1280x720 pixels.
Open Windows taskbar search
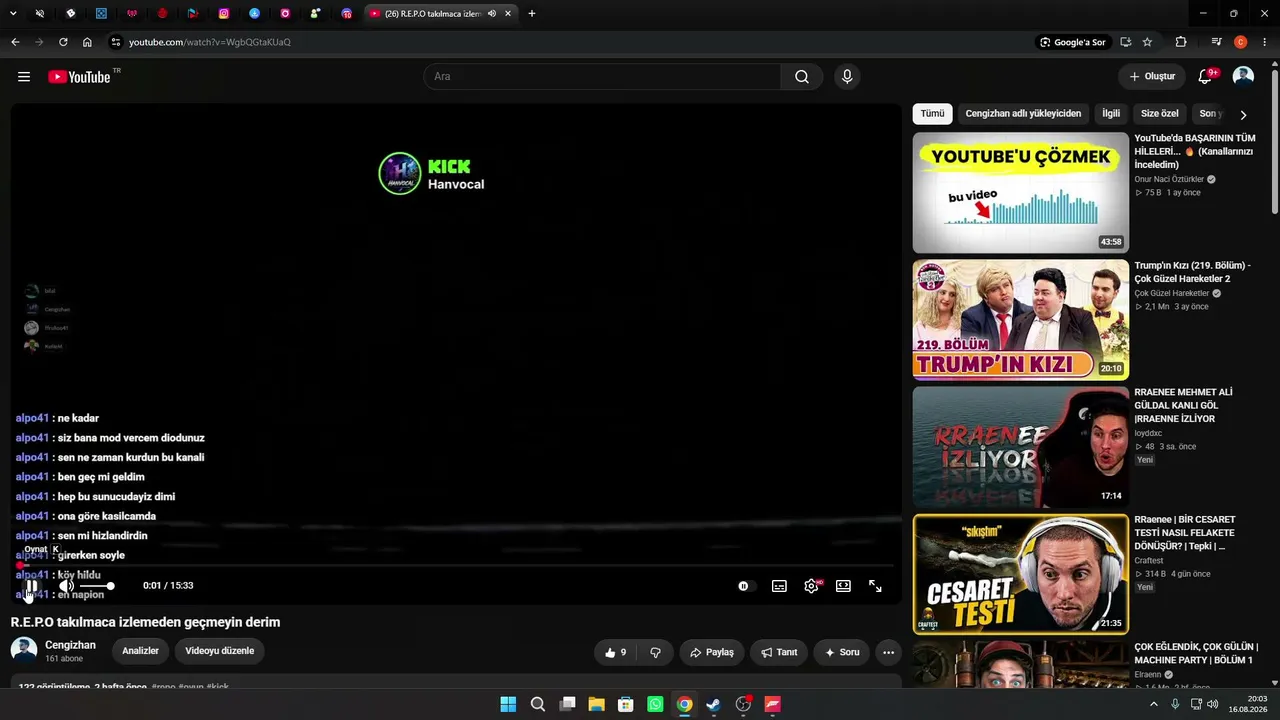click(538, 704)
